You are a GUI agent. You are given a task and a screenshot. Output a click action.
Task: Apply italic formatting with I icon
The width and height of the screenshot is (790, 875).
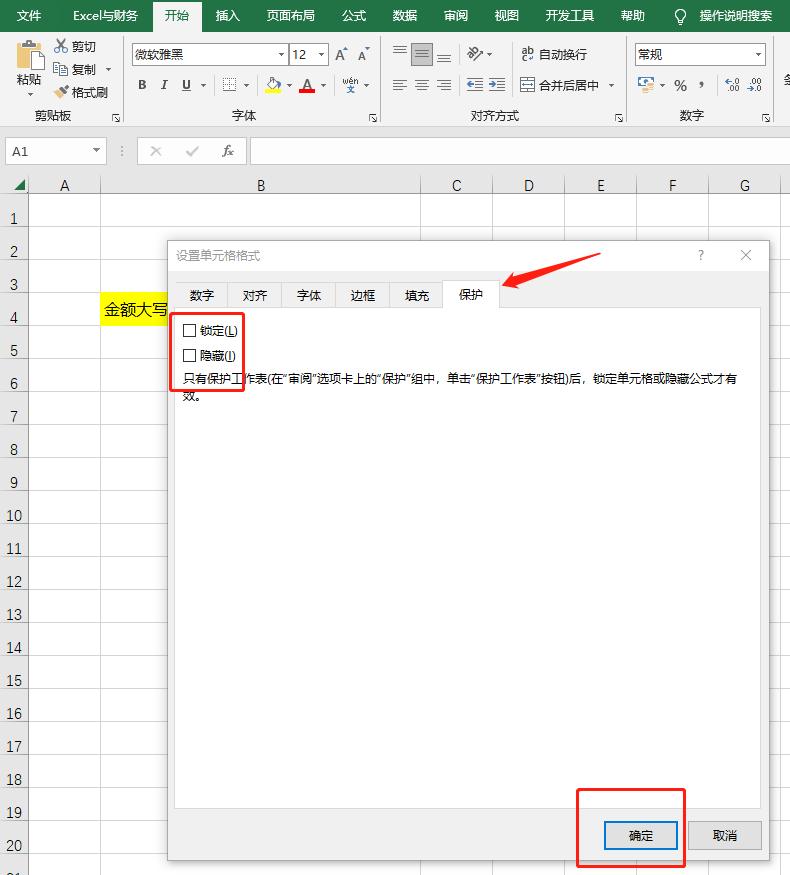(165, 85)
